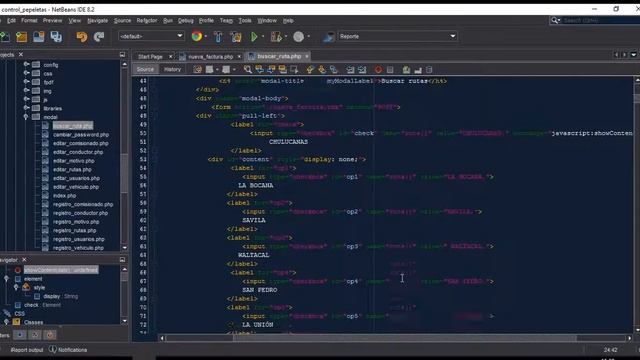Screen dimensions: 640x360
Task: Click the Clean and Build icon
Action: pos(236,37)
